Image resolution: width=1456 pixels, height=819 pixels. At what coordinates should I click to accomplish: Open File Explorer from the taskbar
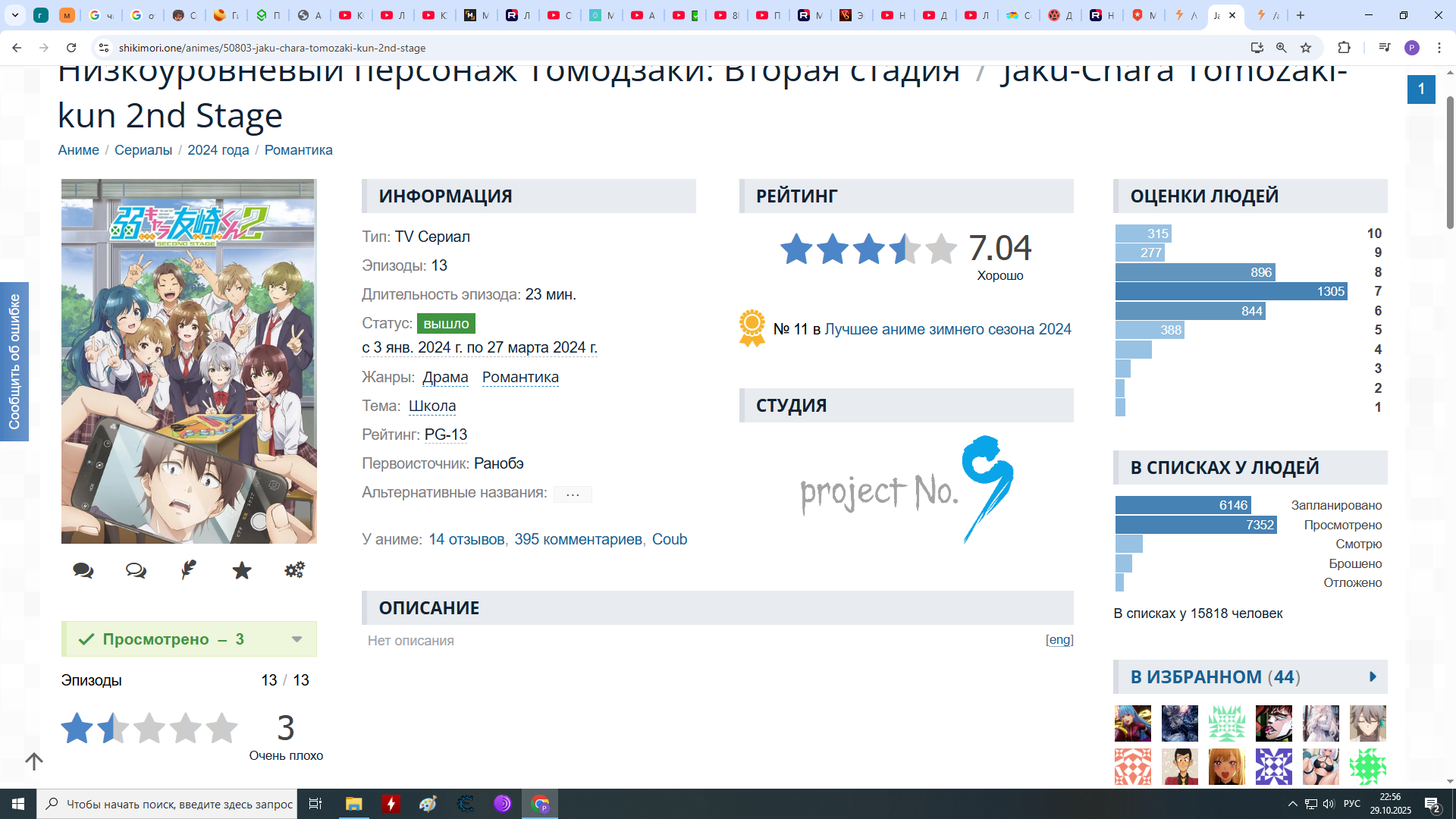(x=353, y=804)
